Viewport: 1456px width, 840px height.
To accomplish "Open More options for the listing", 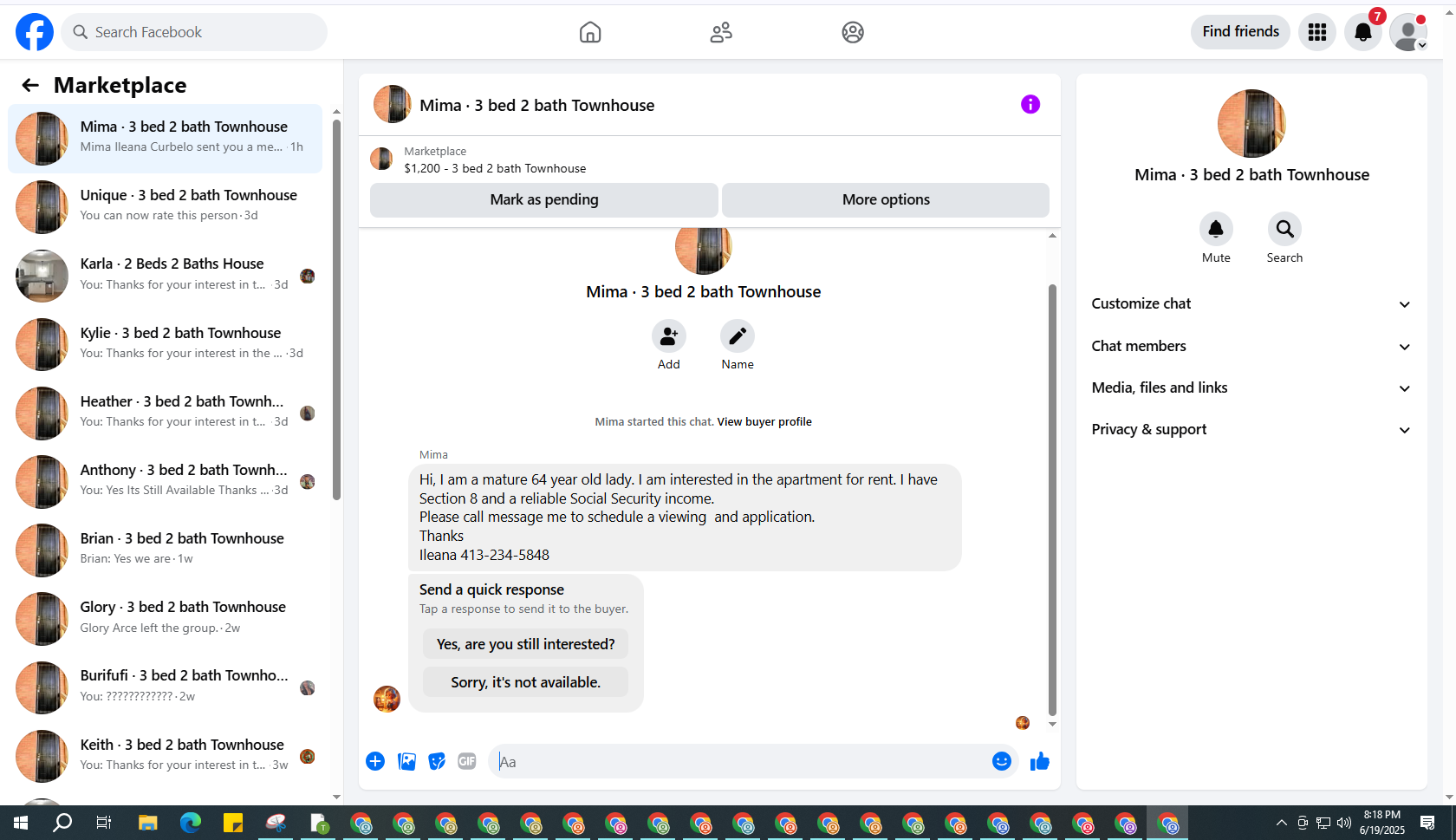I will 886,199.
